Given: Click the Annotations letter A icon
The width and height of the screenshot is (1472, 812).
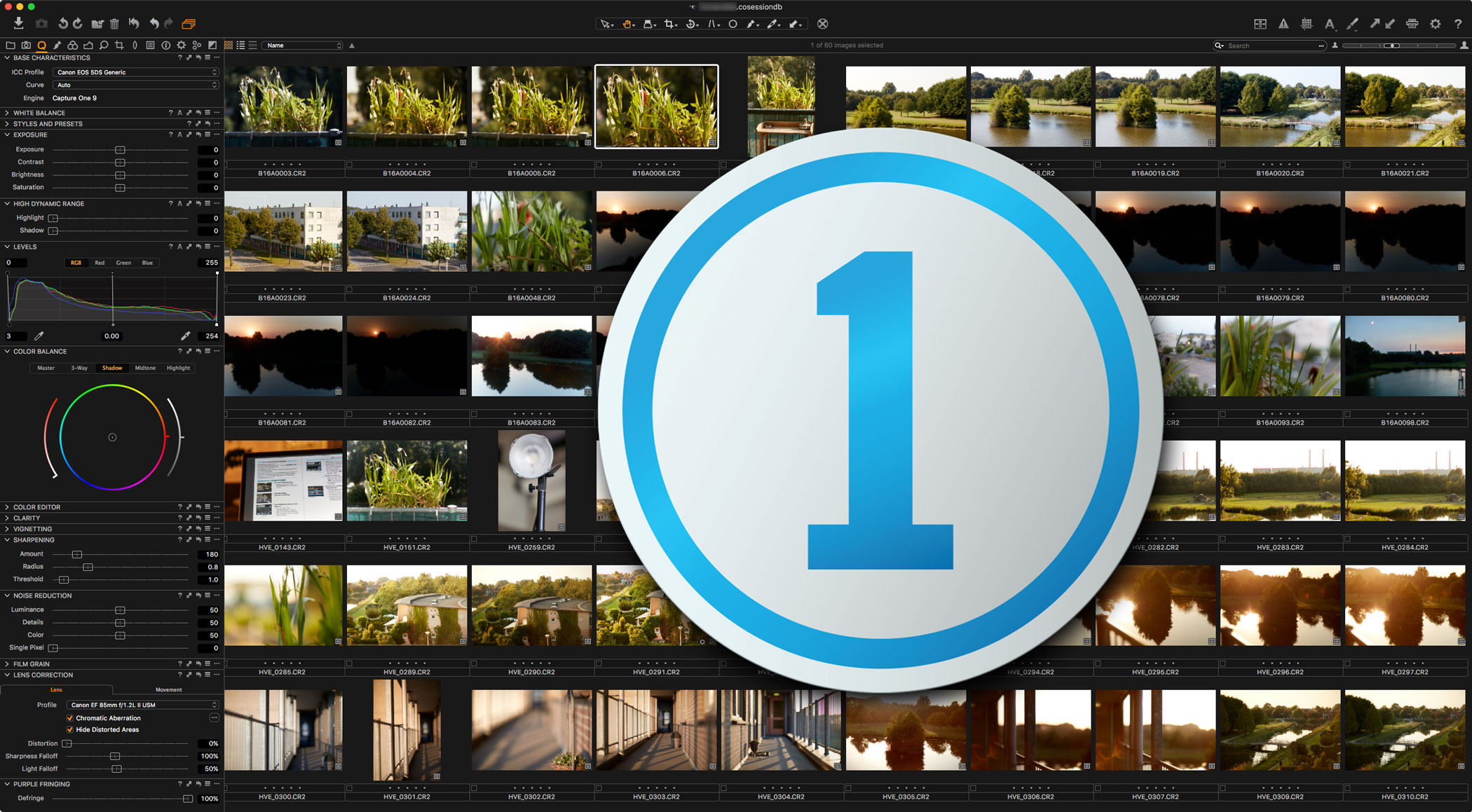Looking at the screenshot, I should coord(1329,24).
